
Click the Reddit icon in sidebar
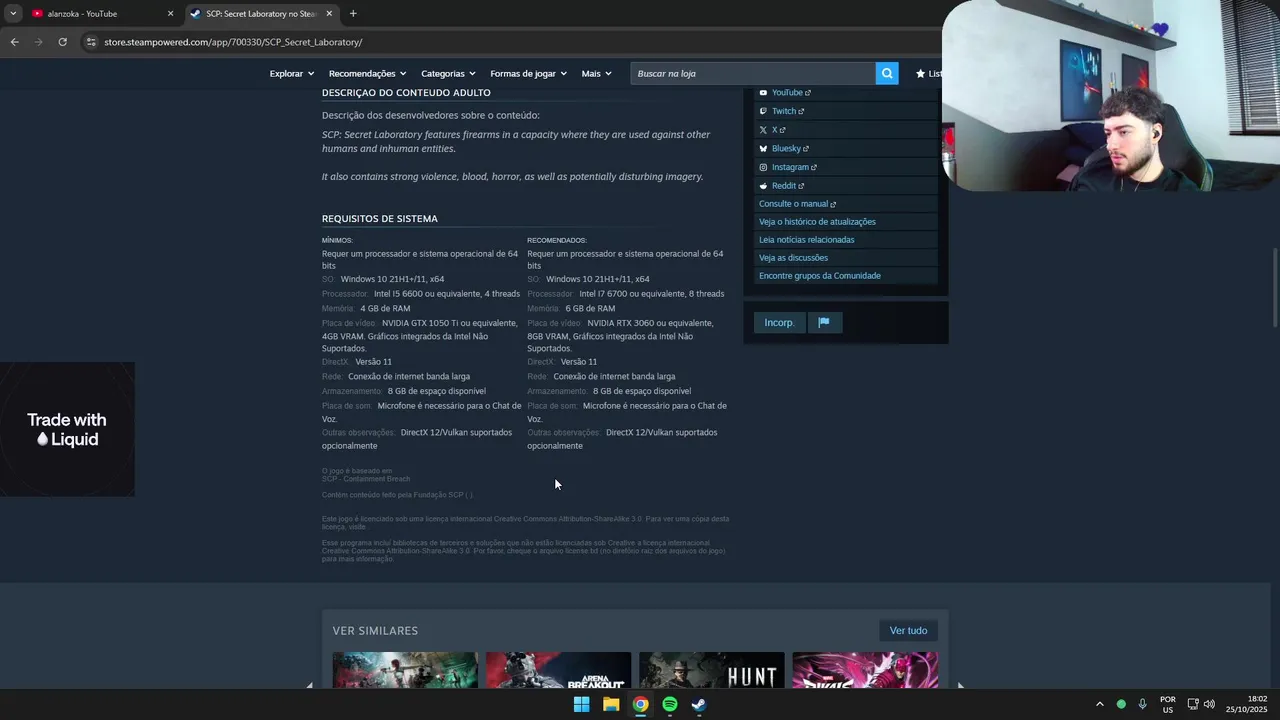point(763,186)
